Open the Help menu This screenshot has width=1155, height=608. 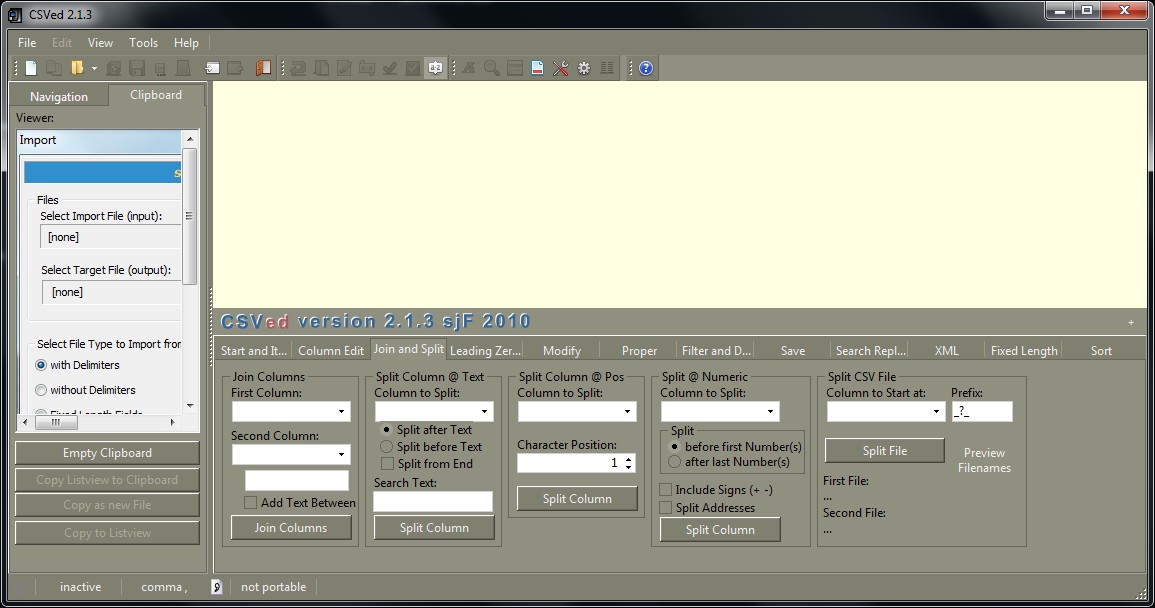(x=186, y=43)
